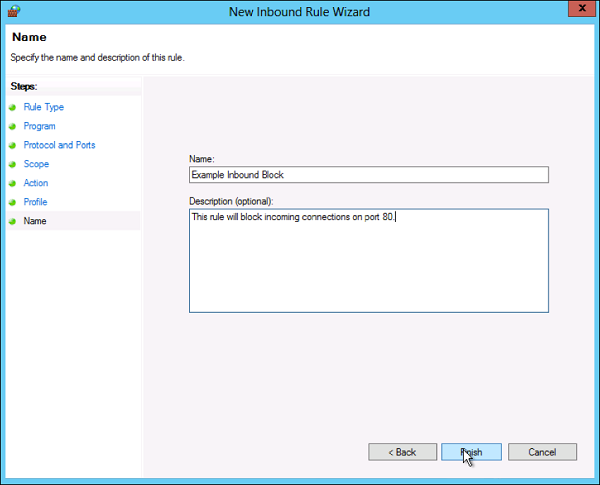600x485 pixels.
Task: Click the green bullet beside Rule Type
Action: pos(13,107)
